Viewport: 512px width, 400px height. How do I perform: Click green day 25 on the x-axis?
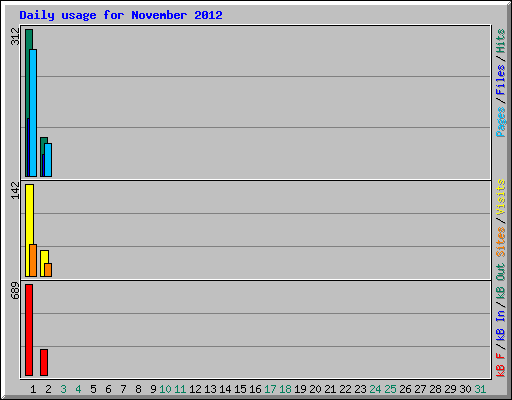[x=390, y=389]
